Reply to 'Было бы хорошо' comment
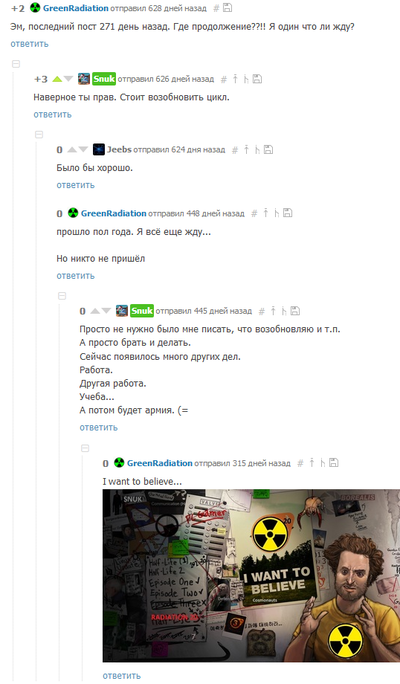 coord(75,185)
